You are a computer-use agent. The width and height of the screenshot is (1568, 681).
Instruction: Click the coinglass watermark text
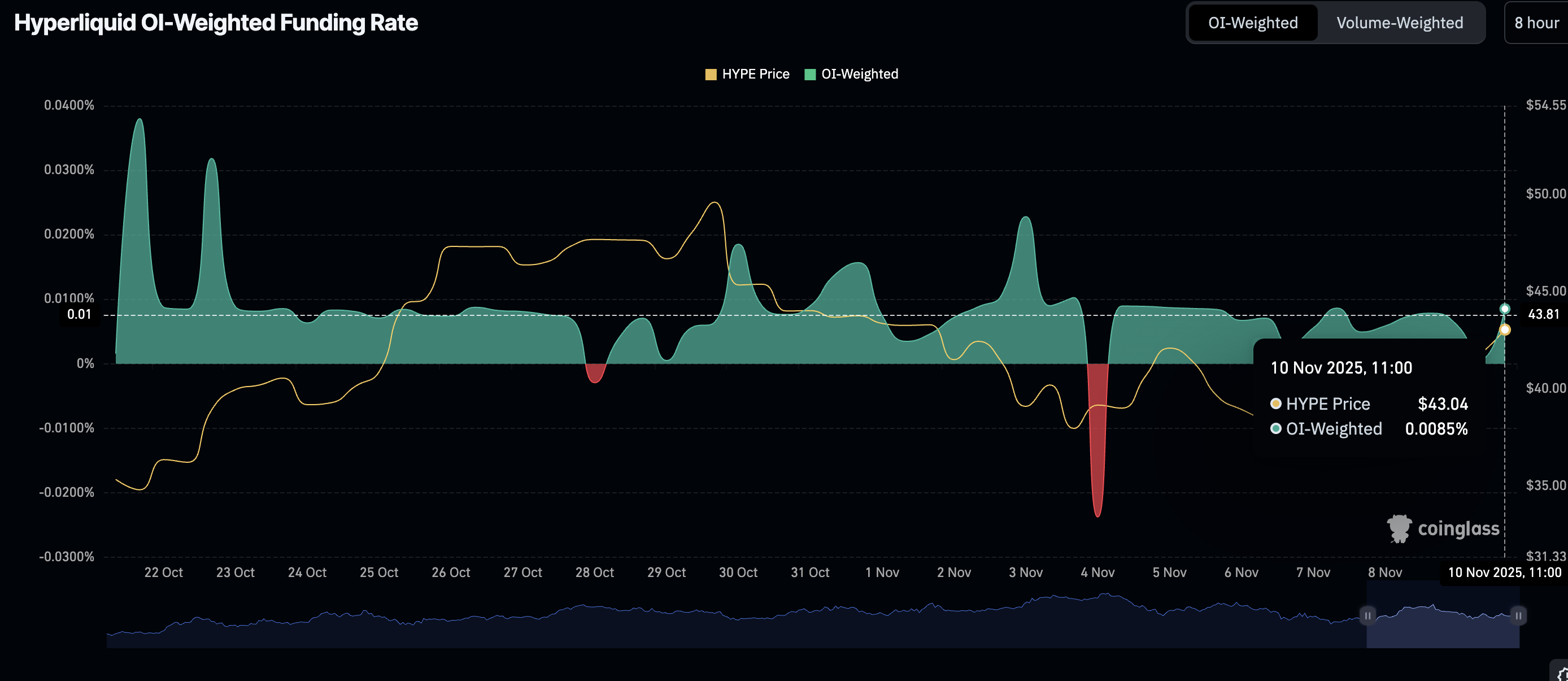[1458, 529]
